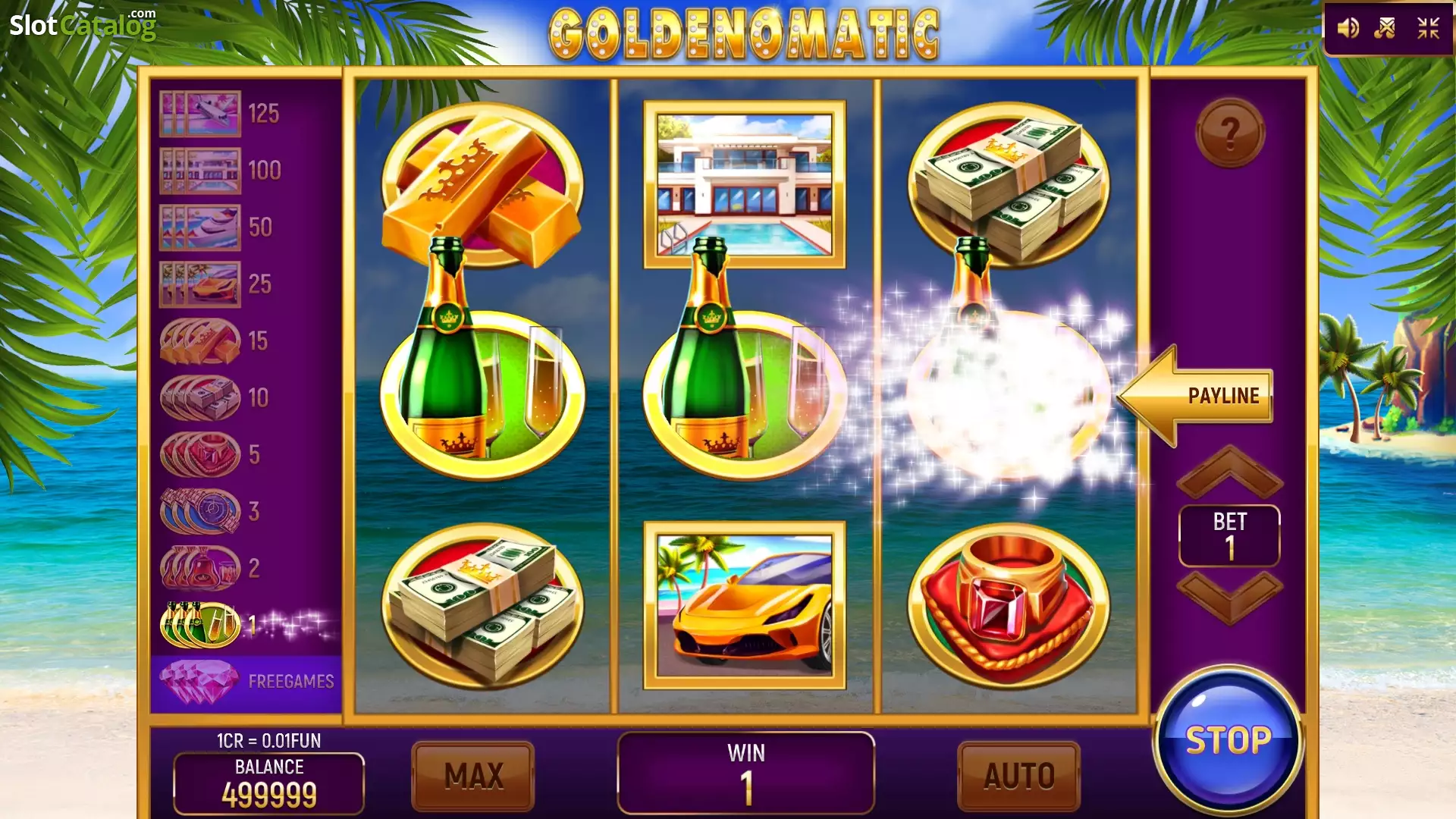Viewport: 1456px width, 819px height.
Task: Open the help question mark button
Action: [x=1230, y=133]
